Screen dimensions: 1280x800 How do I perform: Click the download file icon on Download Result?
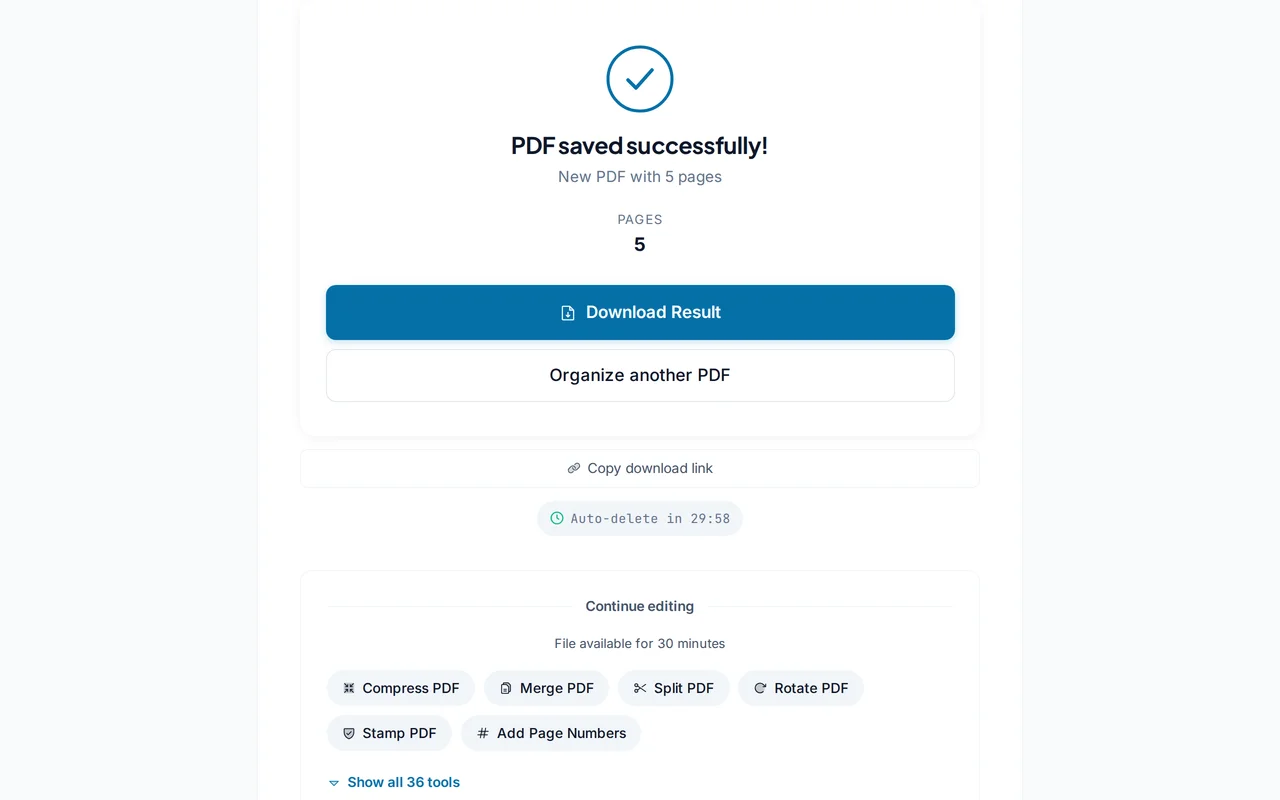(x=568, y=312)
